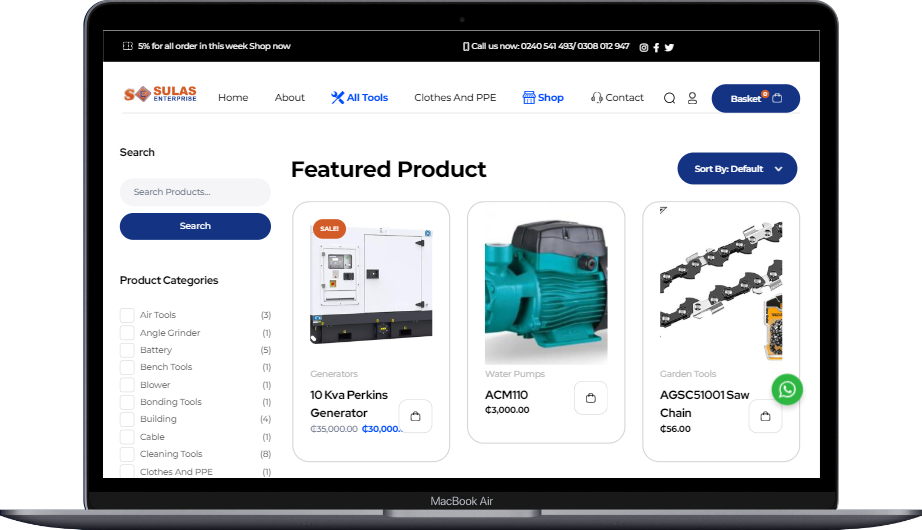Open the user account icon

tap(692, 98)
